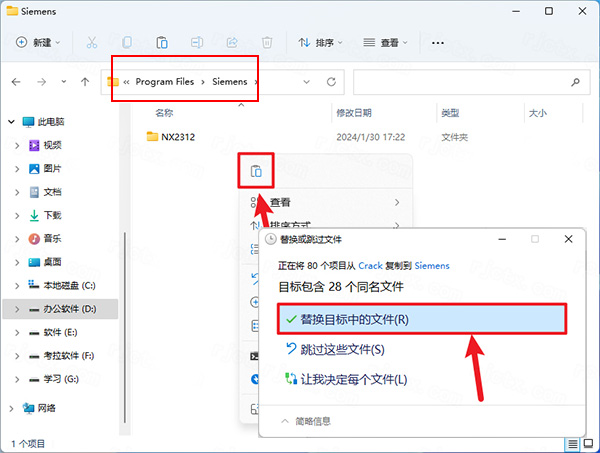
Task: Click the Delete trash icon
Action: click(267, 42)
